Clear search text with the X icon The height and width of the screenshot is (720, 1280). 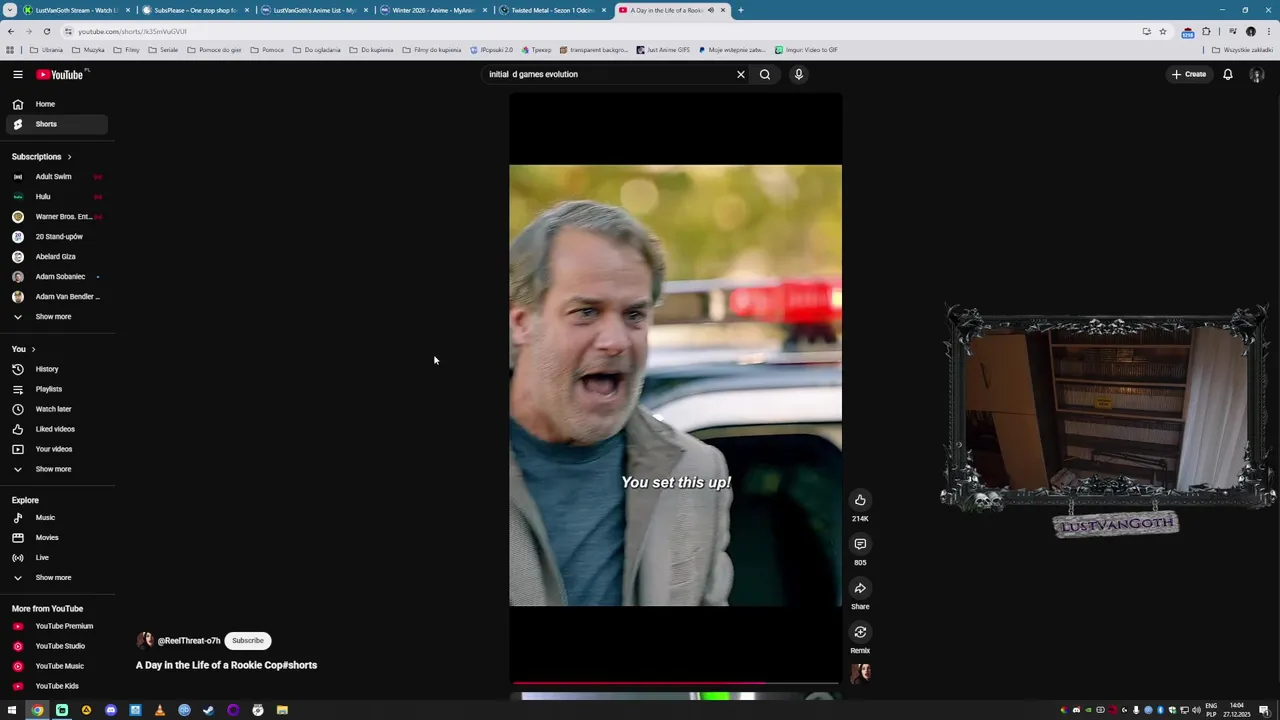741,74
